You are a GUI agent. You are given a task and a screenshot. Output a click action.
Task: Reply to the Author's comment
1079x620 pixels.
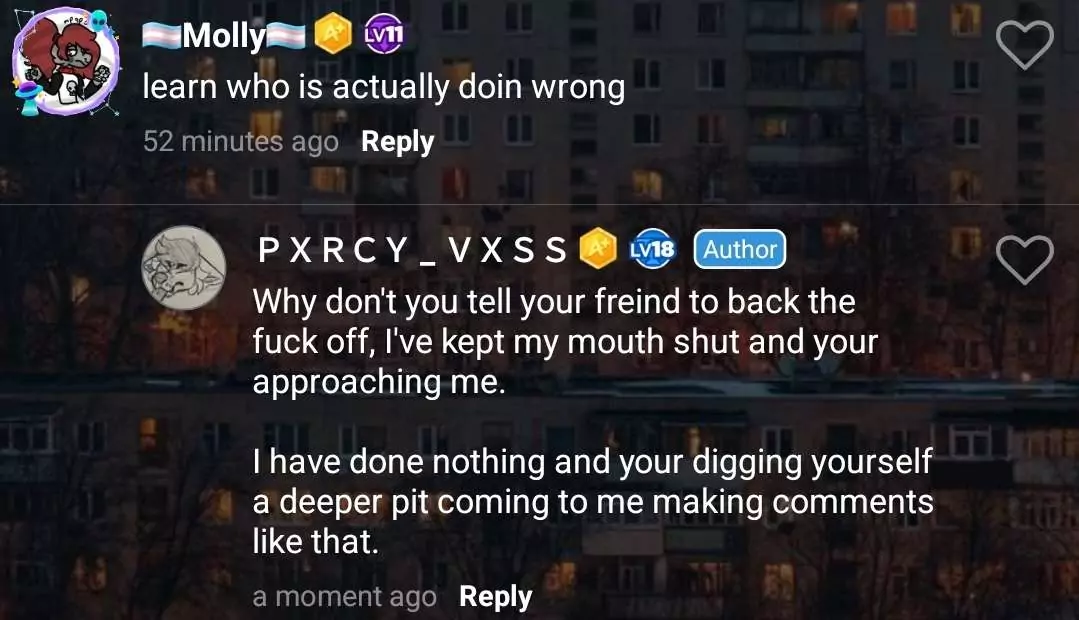pyautogui.click(x=495, y=597)
